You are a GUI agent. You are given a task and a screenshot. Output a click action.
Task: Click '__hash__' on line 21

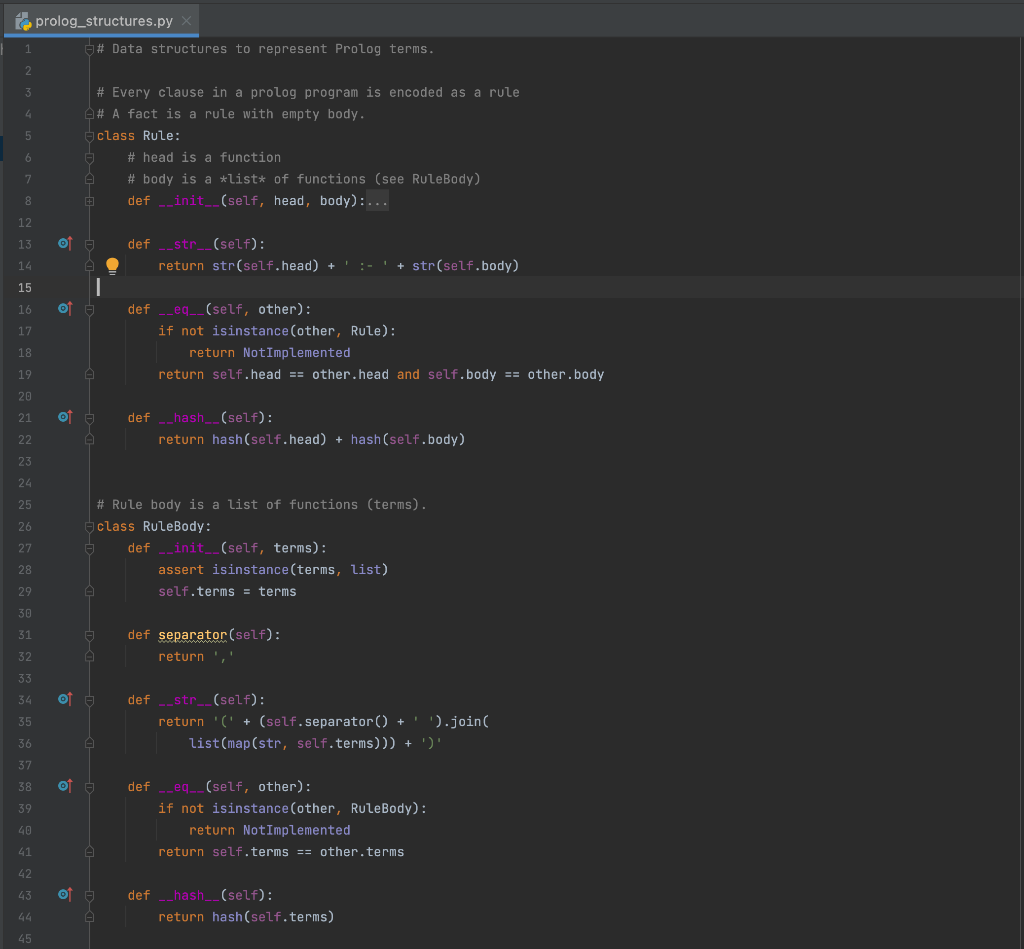(189, 417)
